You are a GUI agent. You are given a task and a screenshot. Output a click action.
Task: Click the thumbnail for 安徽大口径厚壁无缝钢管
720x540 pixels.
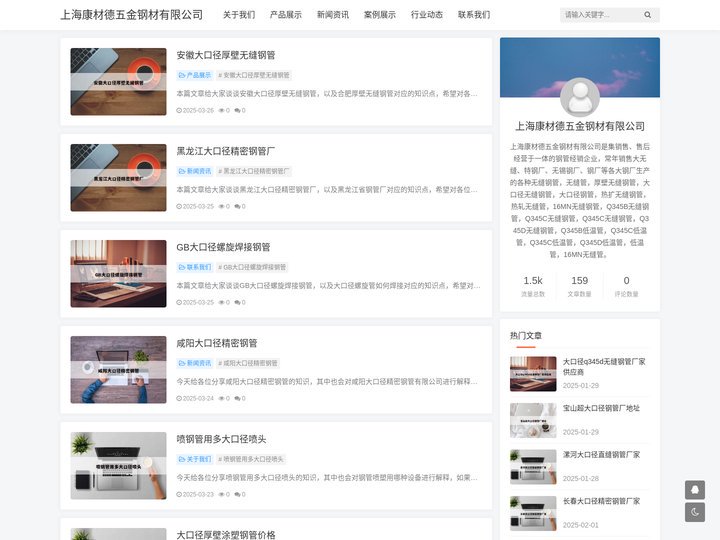point(118,82)
